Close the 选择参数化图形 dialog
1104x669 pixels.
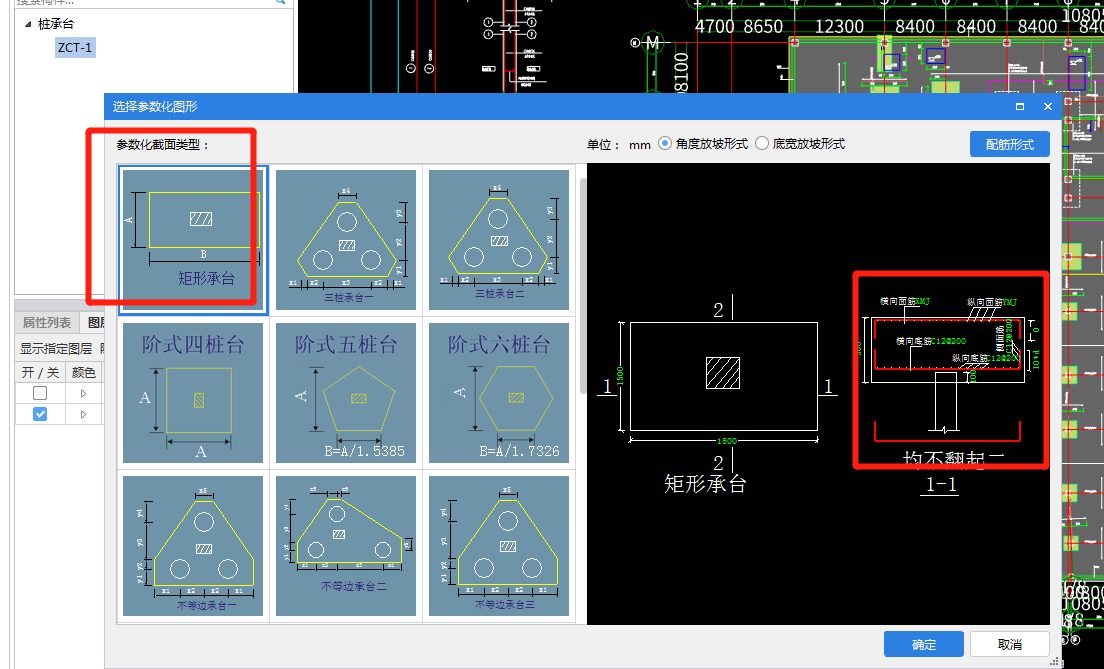point(1048,106)
